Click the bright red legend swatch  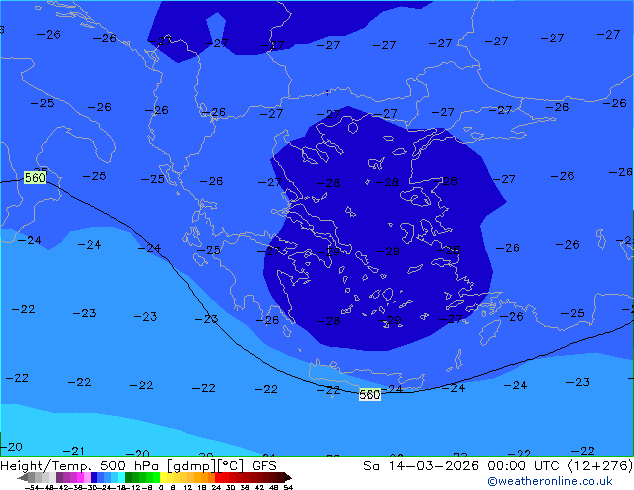point(218,477)
